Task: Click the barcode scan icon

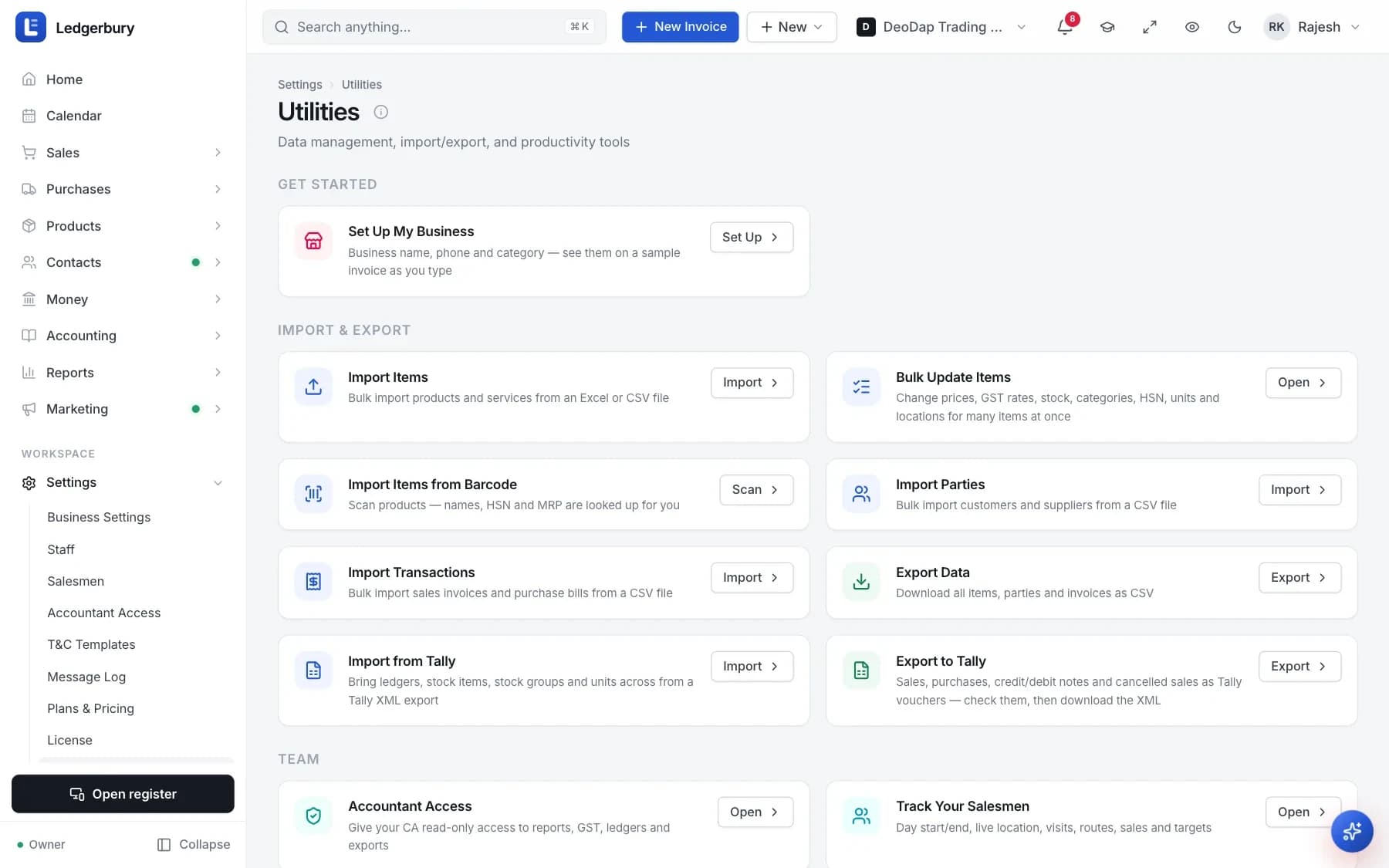Action: point(313,494)
